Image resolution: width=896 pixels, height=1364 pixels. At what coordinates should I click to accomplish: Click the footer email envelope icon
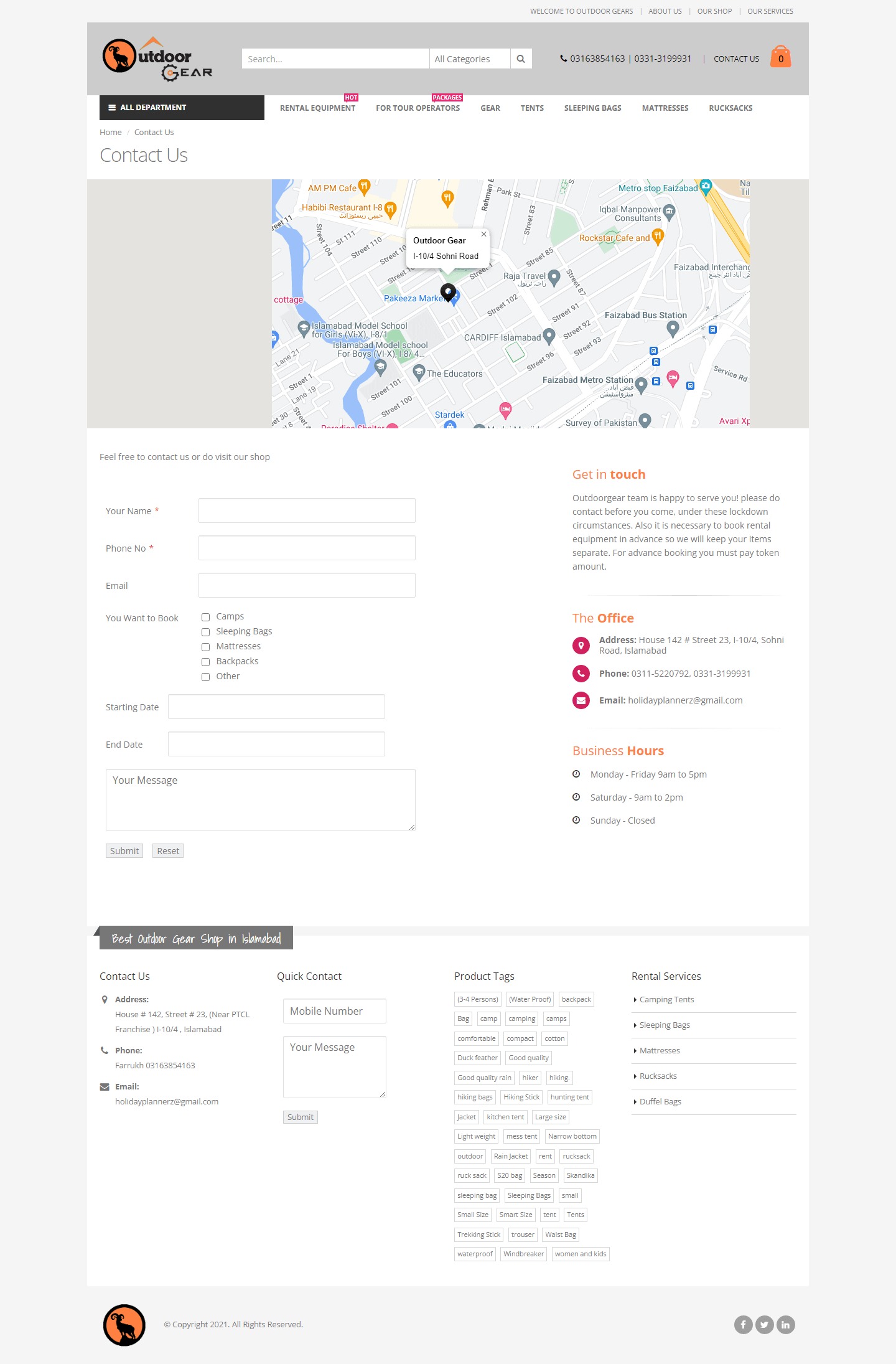pos(105,1087)
